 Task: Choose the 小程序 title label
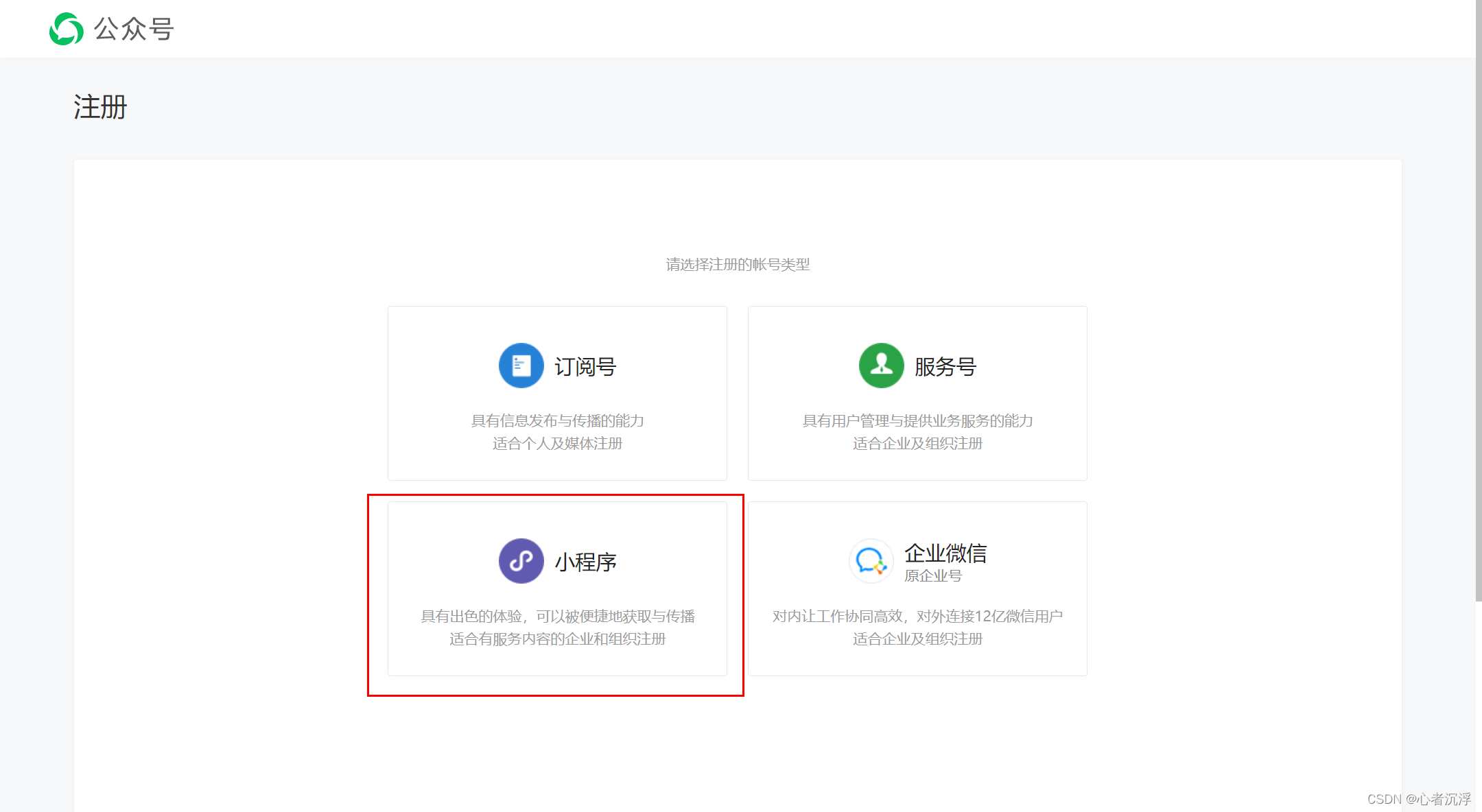point(585,562)
